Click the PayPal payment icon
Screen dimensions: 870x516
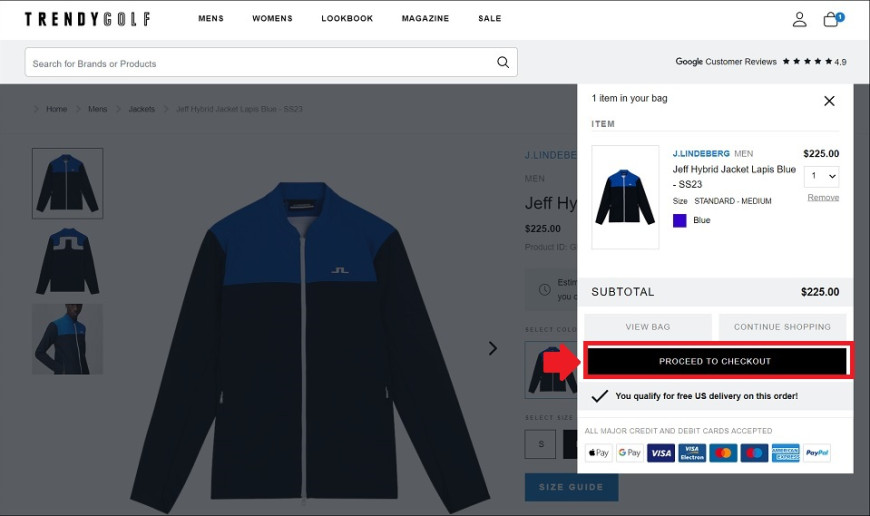coord(817,453)
